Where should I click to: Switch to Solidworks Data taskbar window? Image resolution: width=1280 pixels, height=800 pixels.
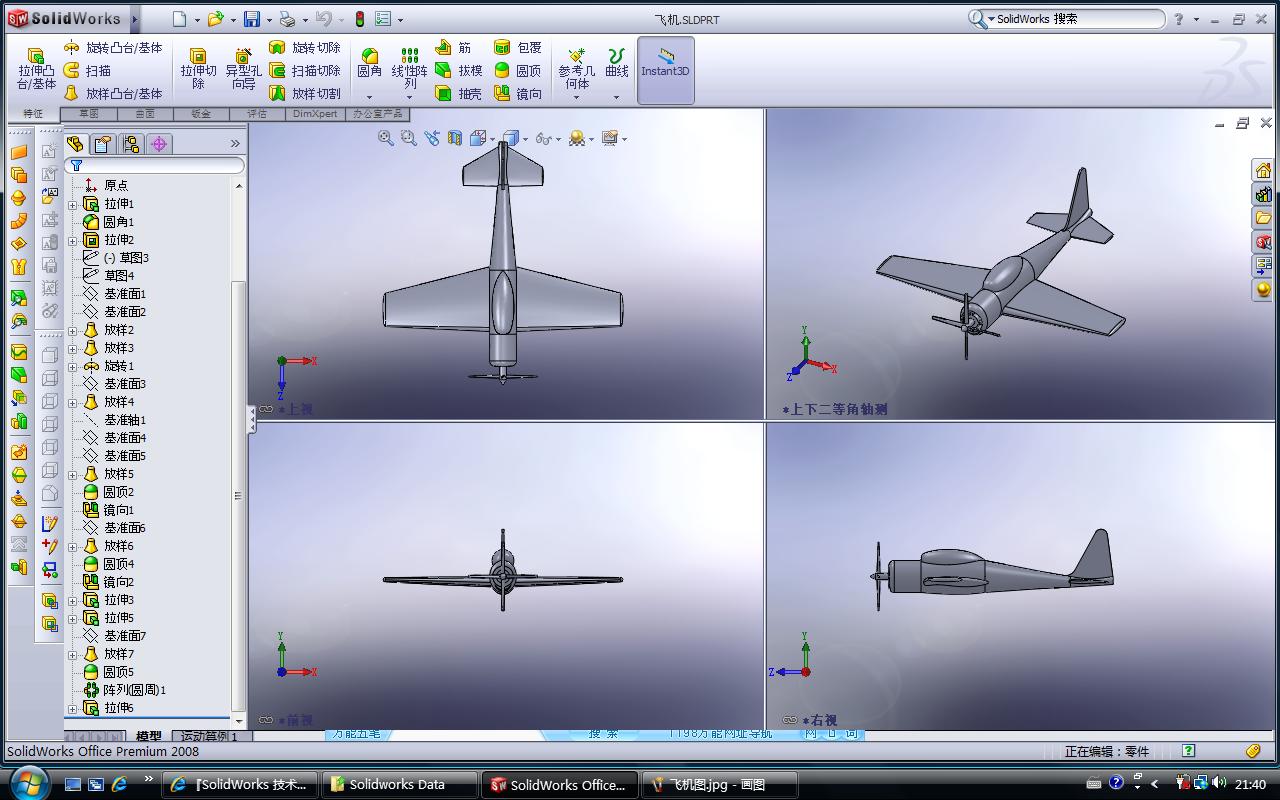coord(397,784)
